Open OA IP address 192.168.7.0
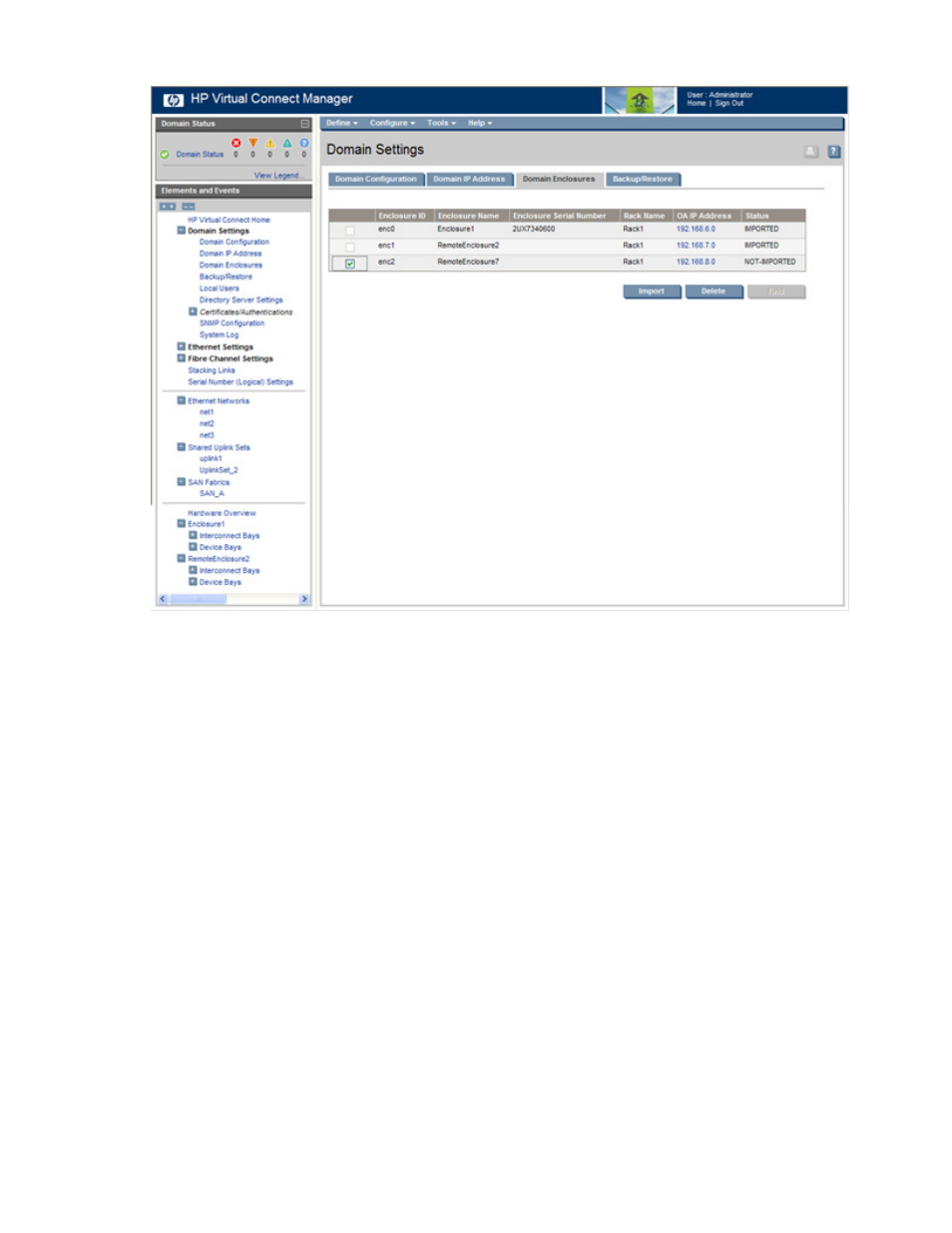The image size is (952, 1233). tap(696, 246)
